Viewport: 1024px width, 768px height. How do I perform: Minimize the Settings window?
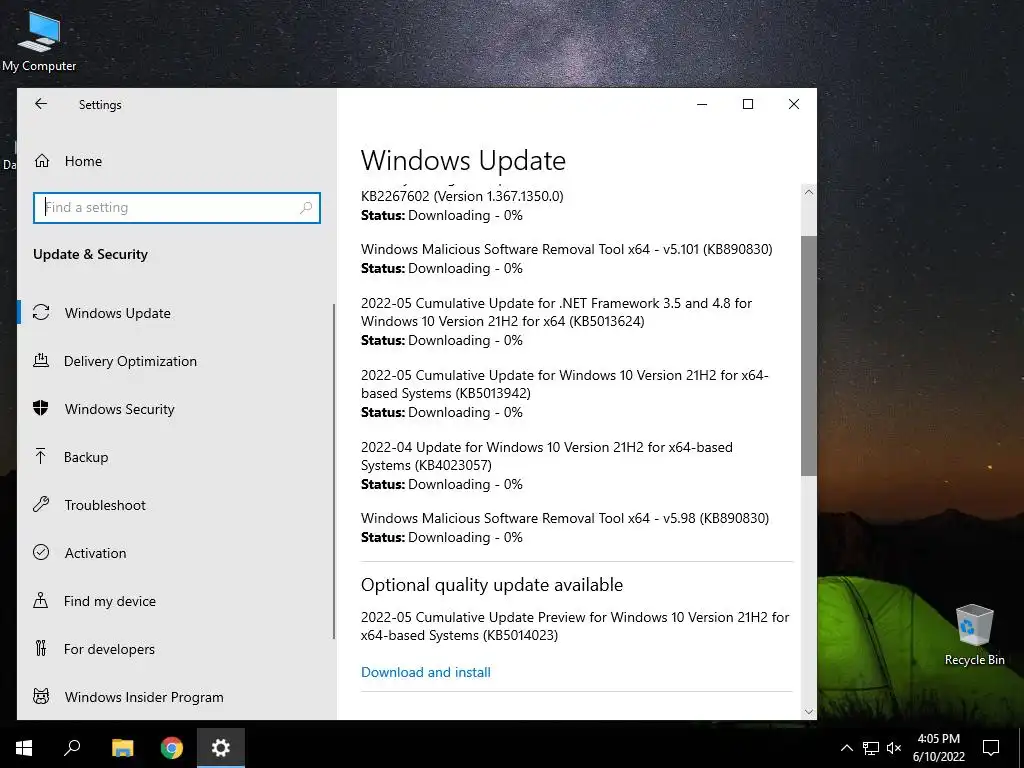(702, 104)
